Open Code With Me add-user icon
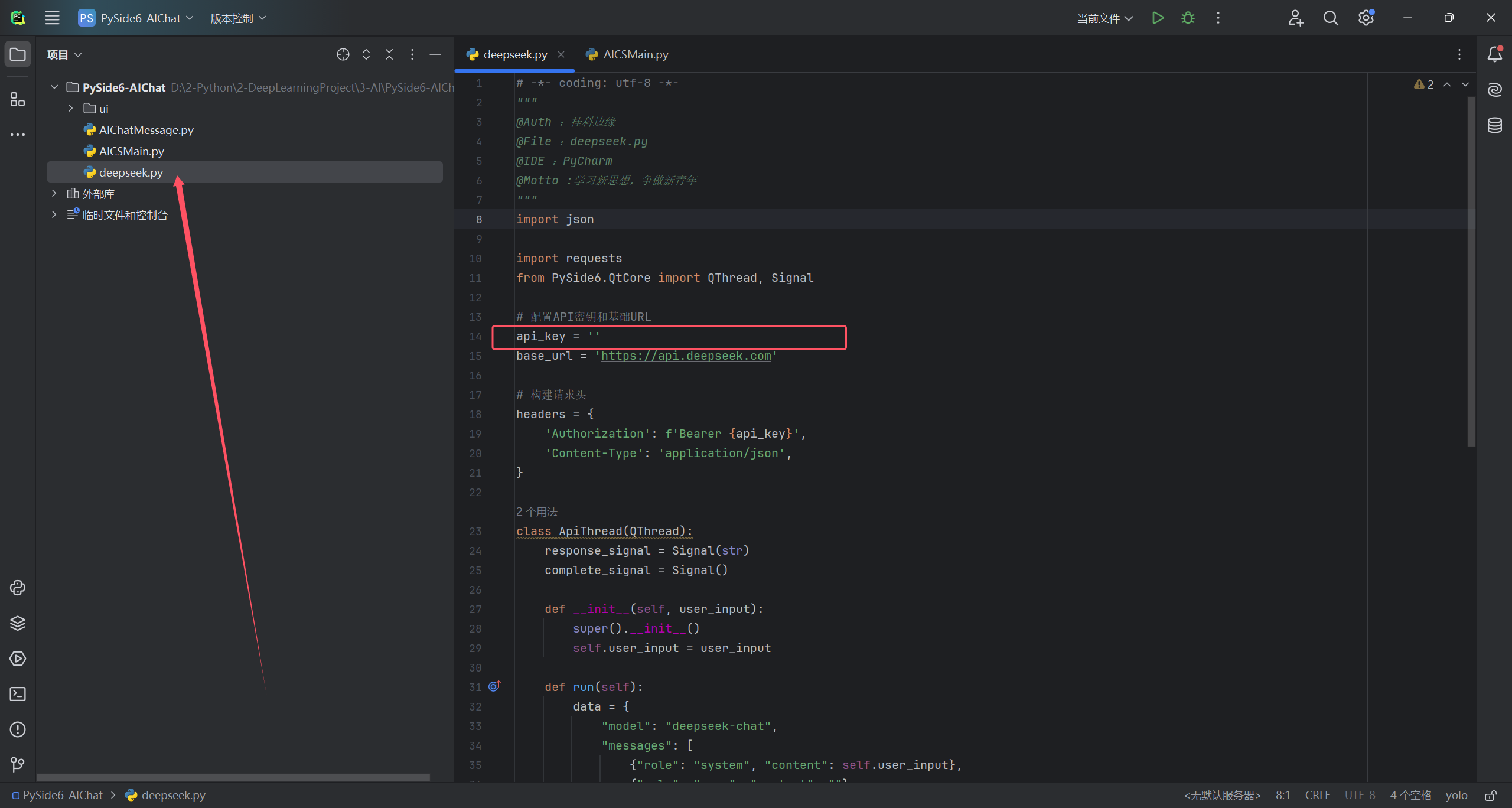The width and height of the screenshot is (1512, 808). (1296, 18)
